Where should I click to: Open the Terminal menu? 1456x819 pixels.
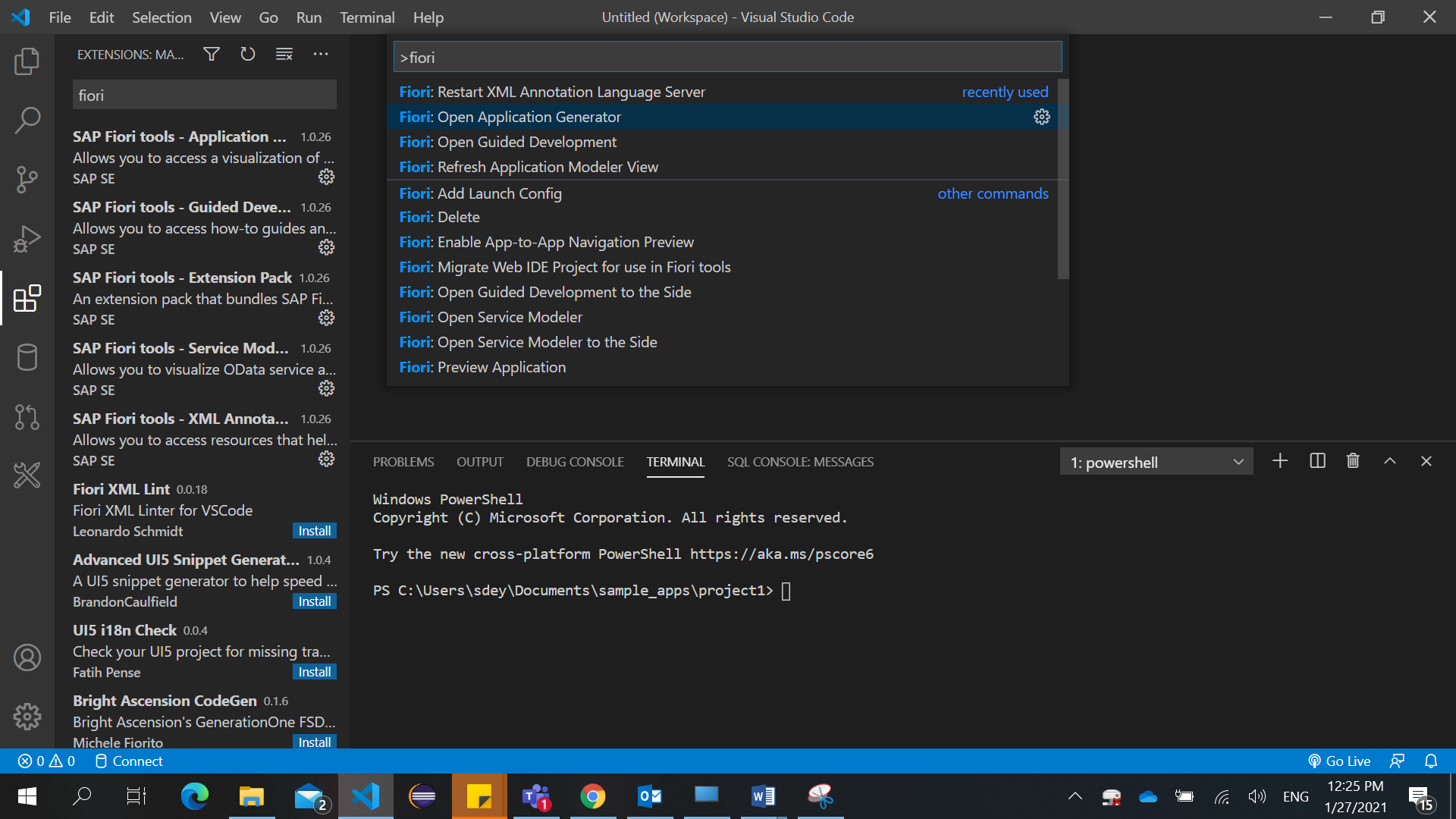pyautogui.click(x=366, y=17)
